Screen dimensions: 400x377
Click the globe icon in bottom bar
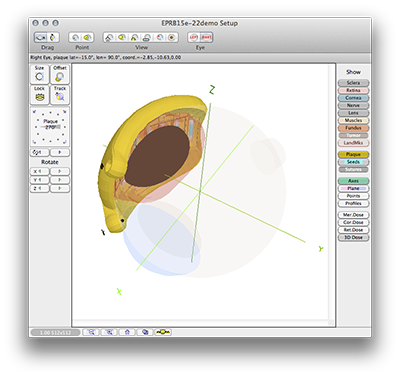[145, 332]
